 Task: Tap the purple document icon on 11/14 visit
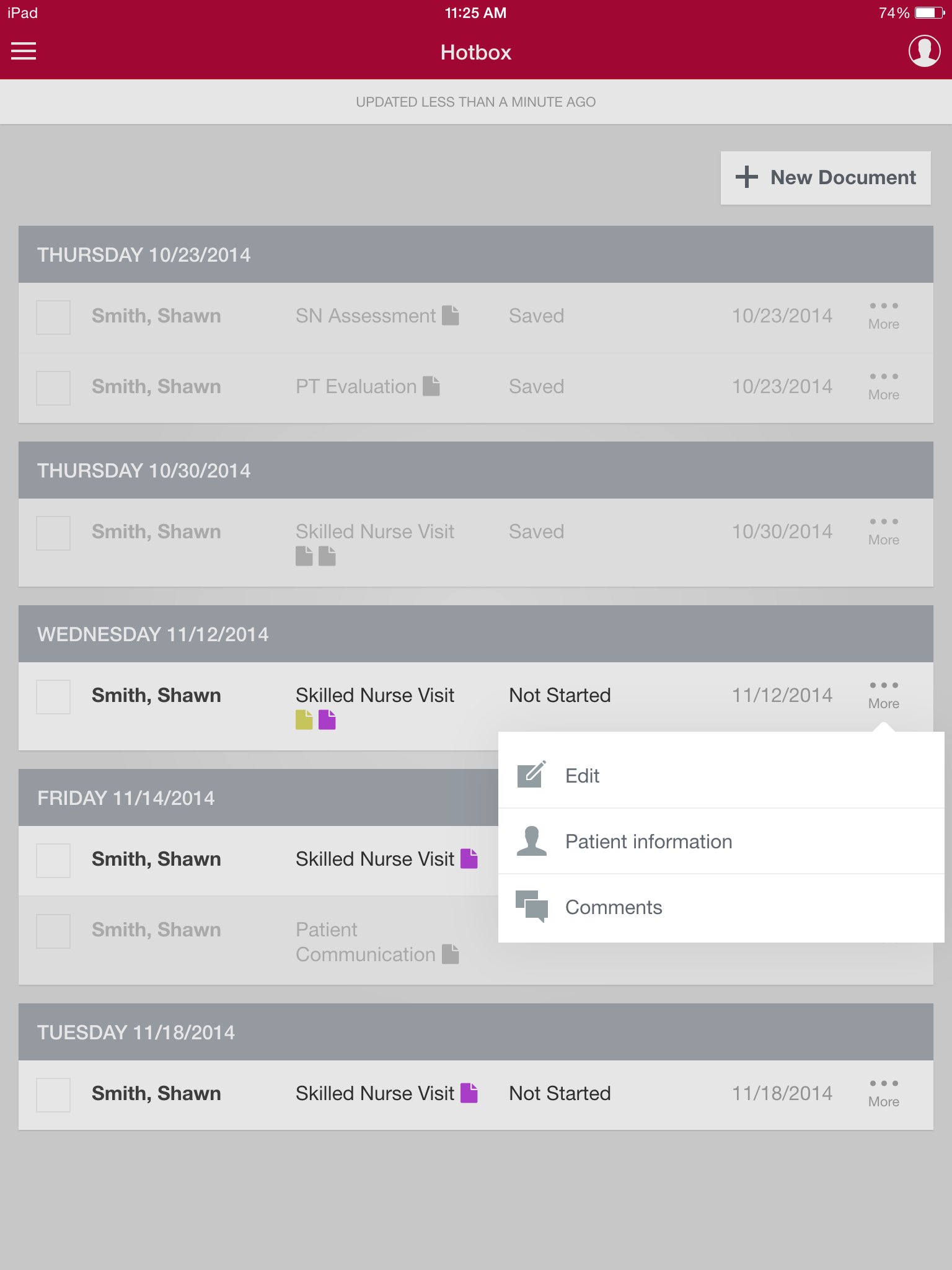click(469, 859)
